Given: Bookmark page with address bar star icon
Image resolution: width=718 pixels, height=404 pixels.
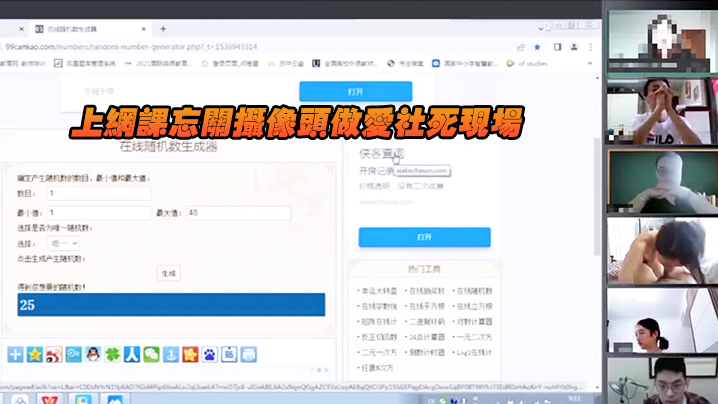Looking at the screenshot, I should tap(537, 47).
